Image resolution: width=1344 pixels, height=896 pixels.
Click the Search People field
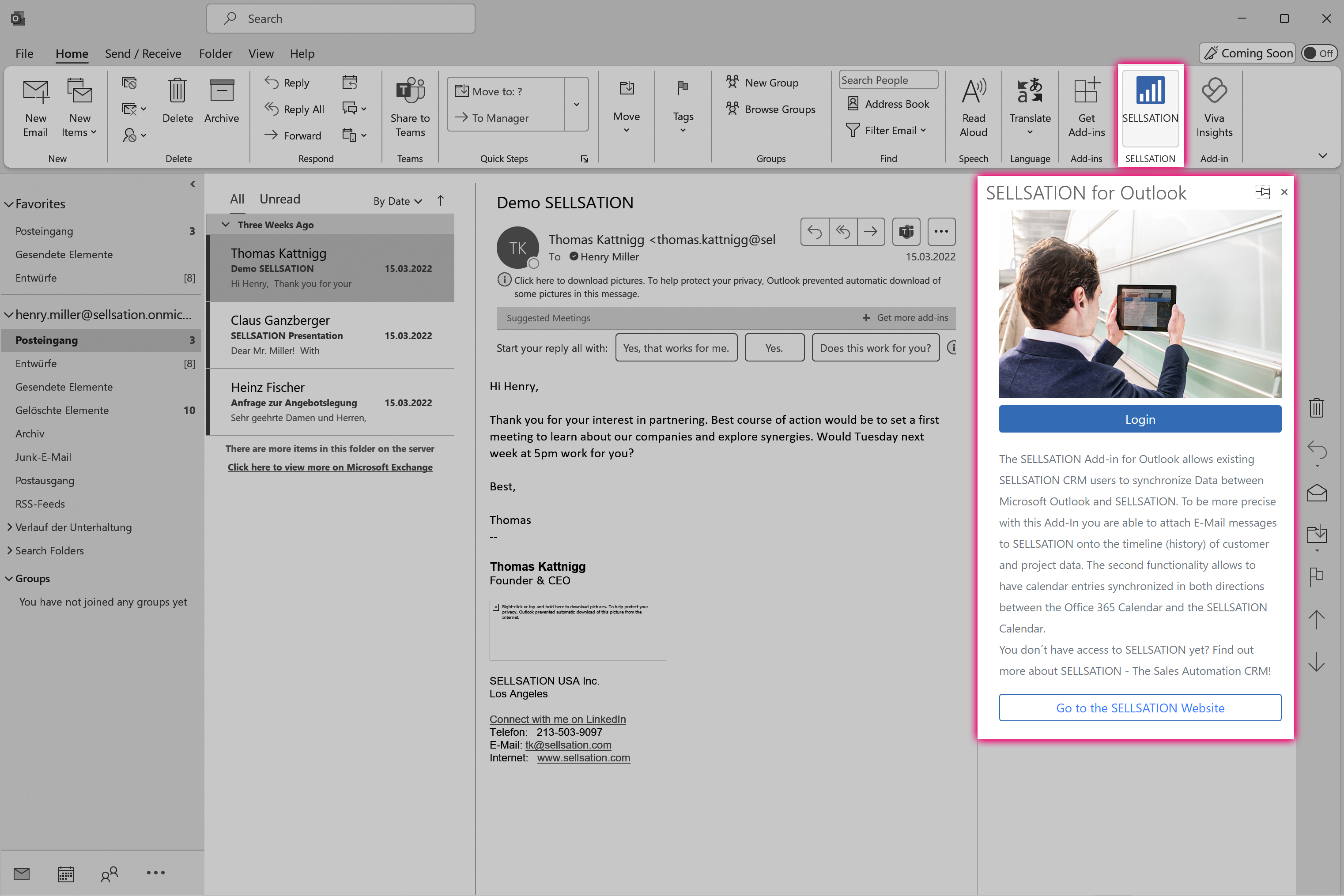pyautogui.click(x=888, y=80)
